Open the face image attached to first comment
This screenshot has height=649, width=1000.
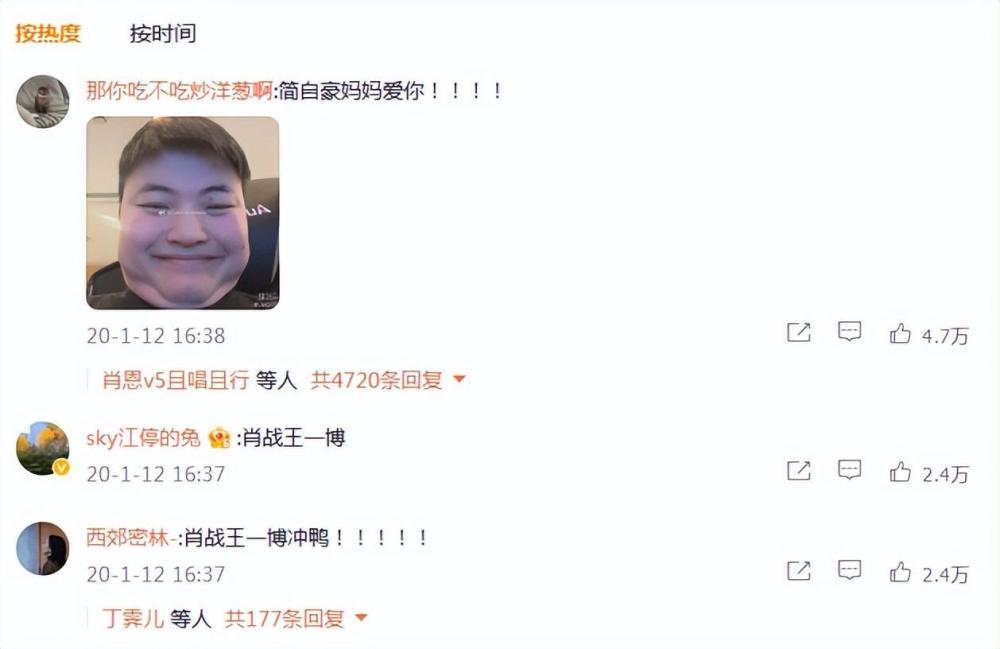tap(182, 213)
